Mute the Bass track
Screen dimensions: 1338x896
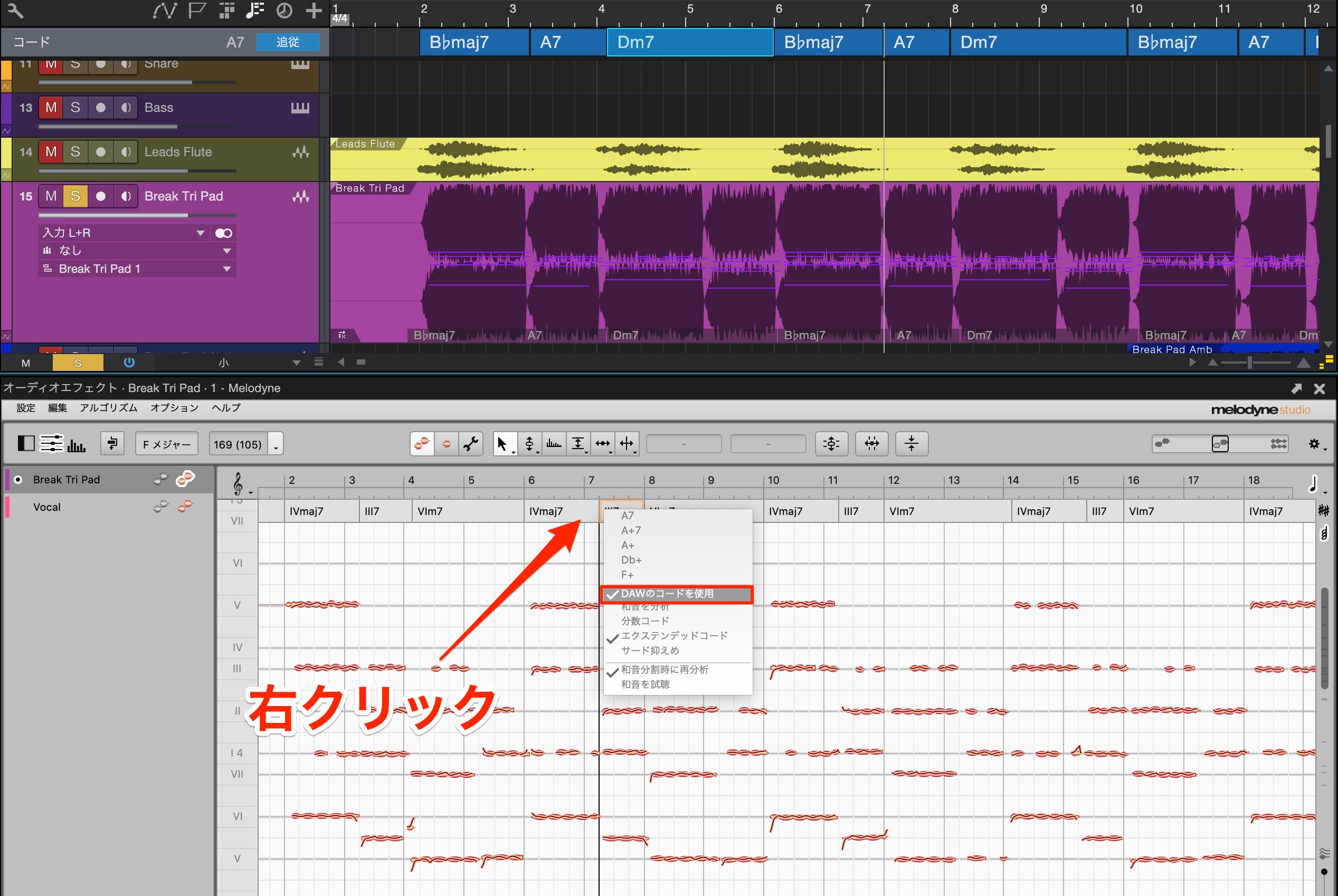coord(51,108)
